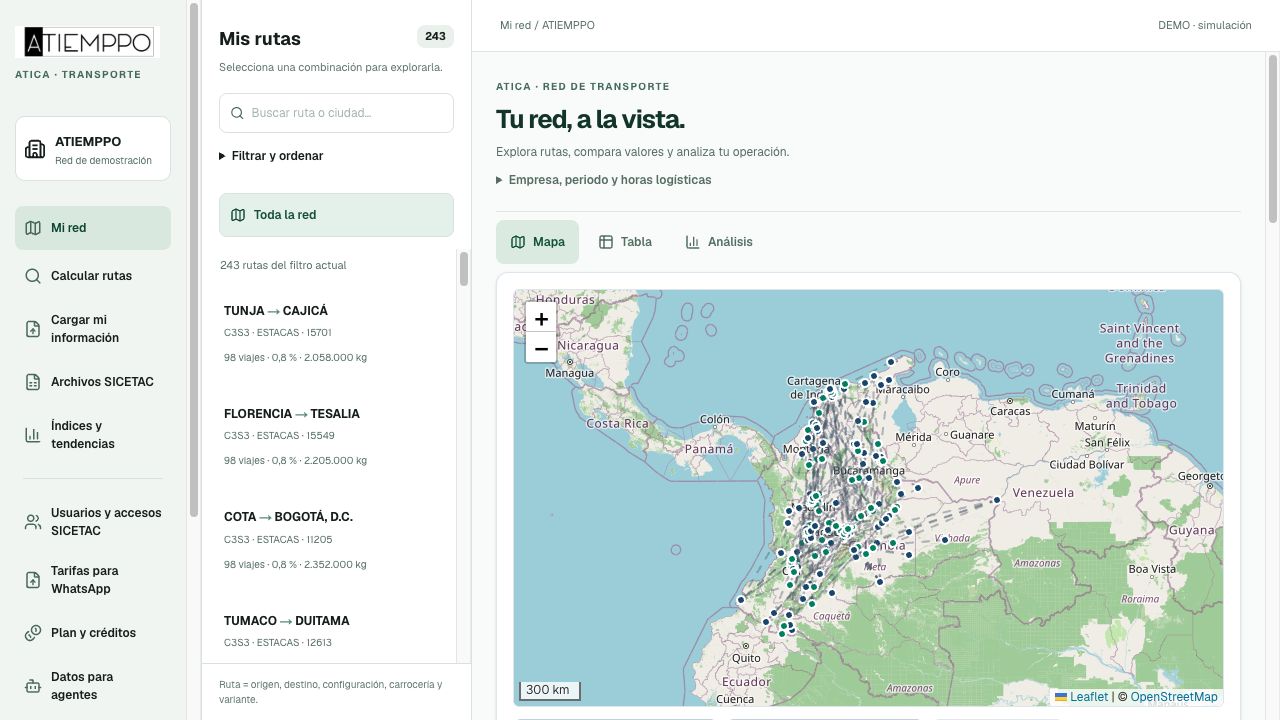Select the TUMACO → DUITAMA route
Screen dimensions: 1280x720
click(x=338, y=632)
